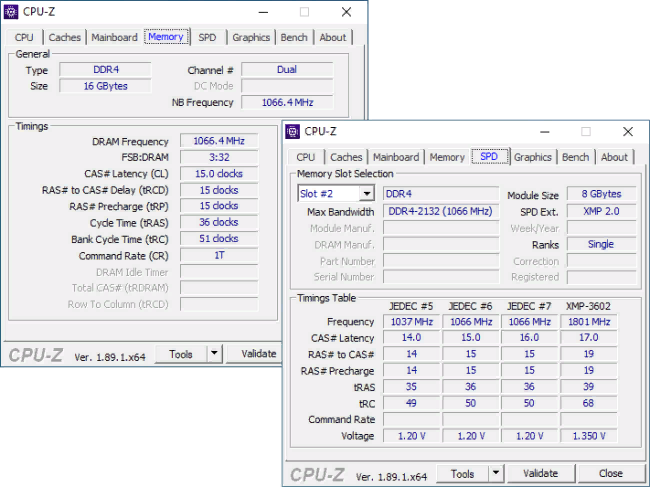Expand the Tools dropdown arrow in the SPD window
Screen dimensions: 650x487
[x=496, y=473]
